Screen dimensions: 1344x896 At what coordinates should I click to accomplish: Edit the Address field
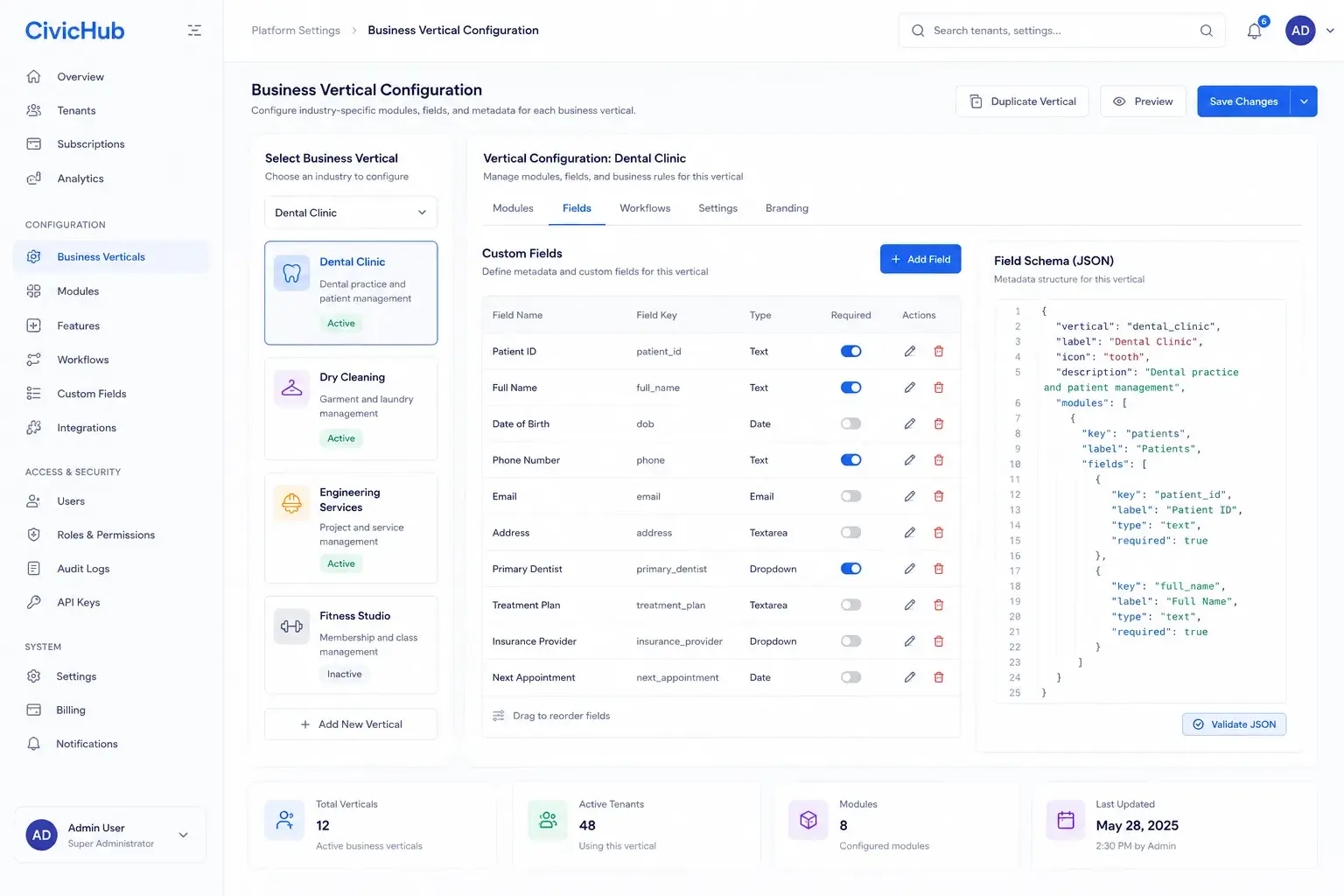tap(910, 532)
